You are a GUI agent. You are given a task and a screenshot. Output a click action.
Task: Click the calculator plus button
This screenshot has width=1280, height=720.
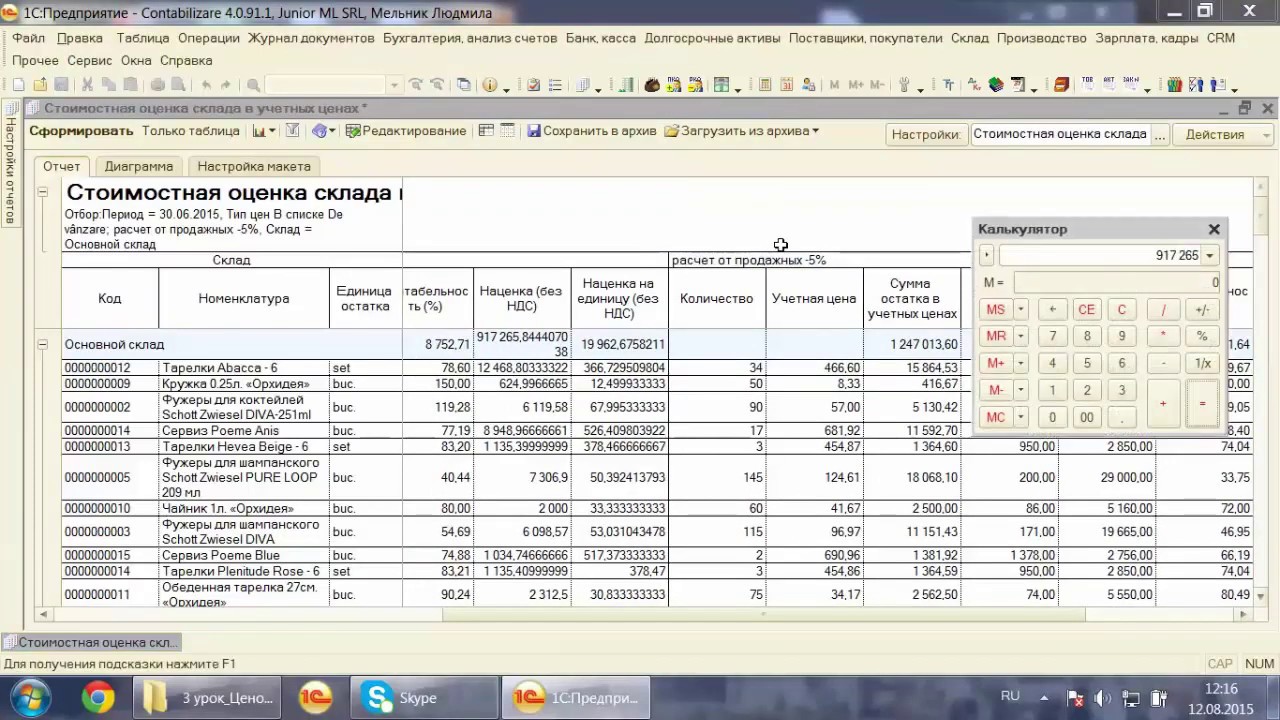[x=1163, y=404]
